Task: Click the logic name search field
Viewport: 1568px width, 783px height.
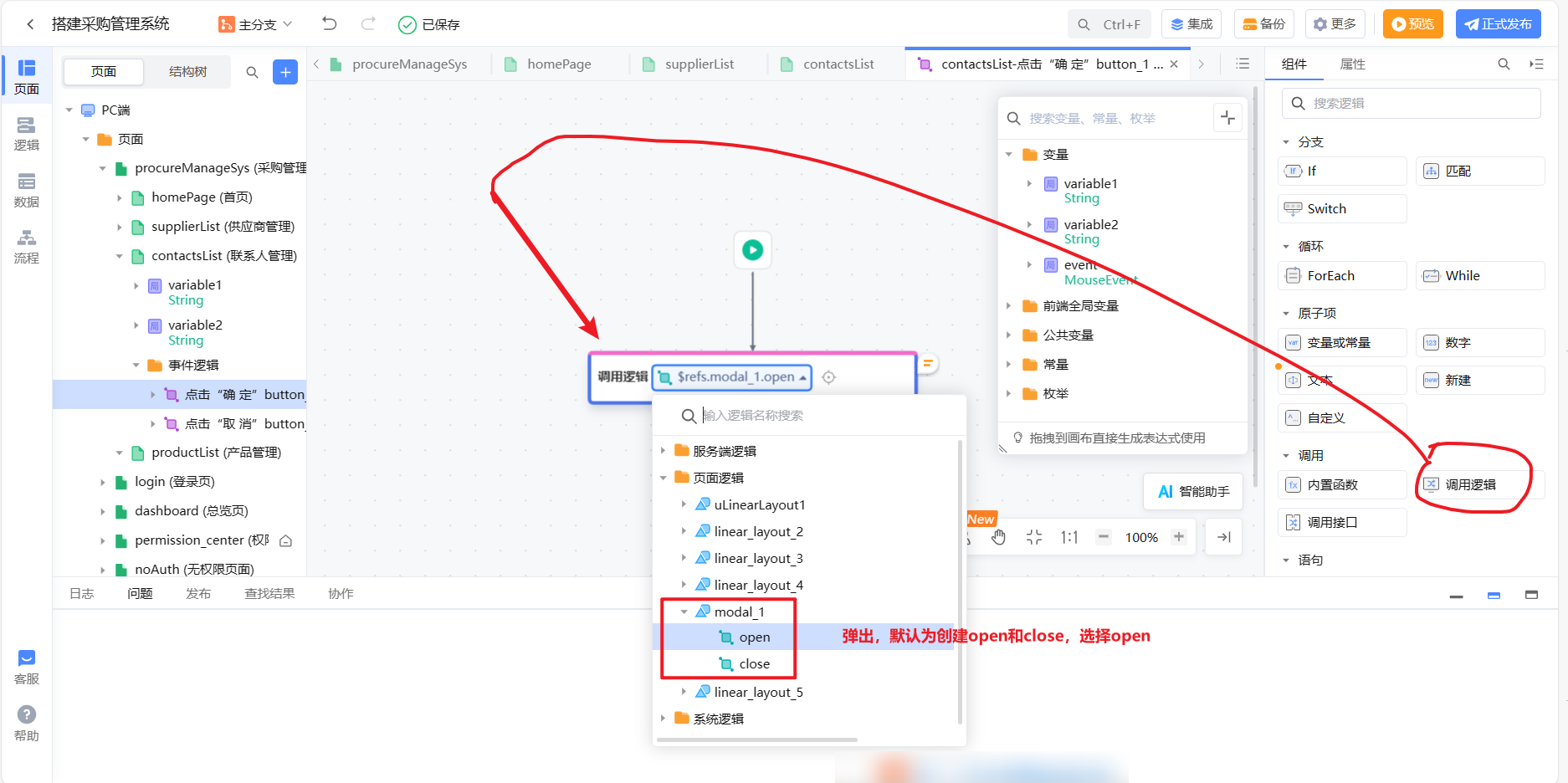Action: click(810, 416)
